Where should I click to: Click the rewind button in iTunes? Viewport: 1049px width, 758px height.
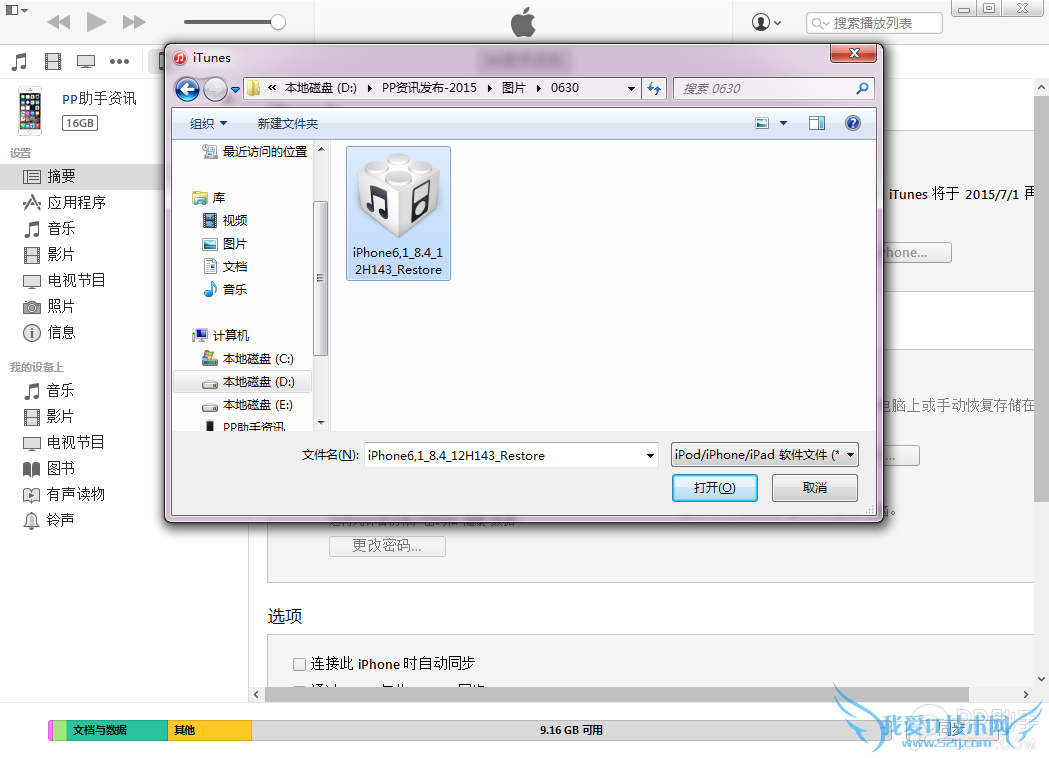[59, 22]
